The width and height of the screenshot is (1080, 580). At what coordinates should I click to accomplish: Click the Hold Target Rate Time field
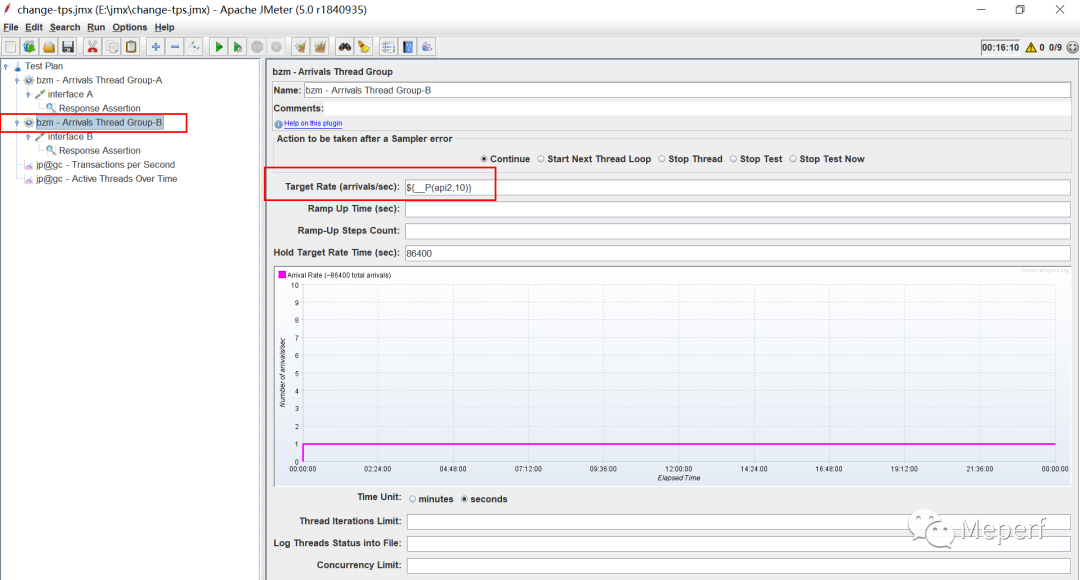click(x=738, y=253)
